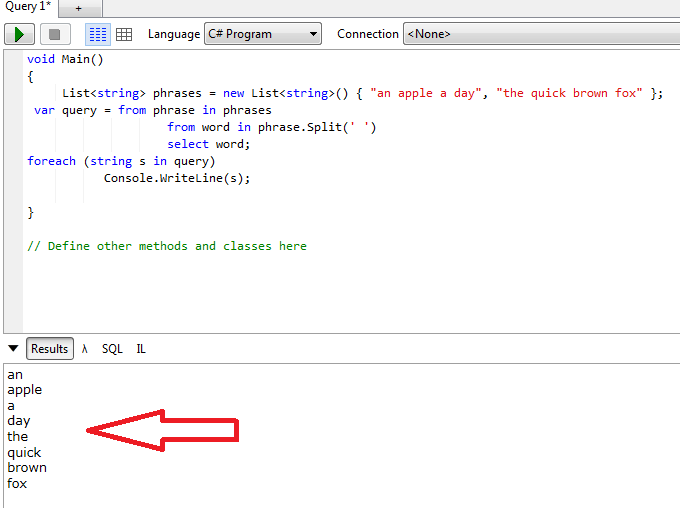Run the query with the green play button

[19, 34]
